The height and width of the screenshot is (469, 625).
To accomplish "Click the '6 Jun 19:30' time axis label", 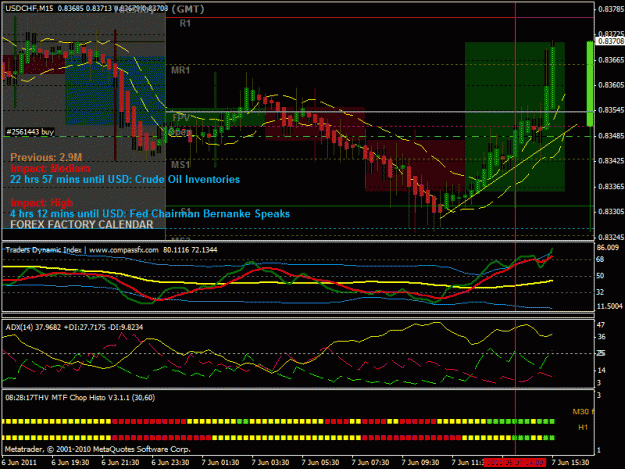I will click(x=70, y=462).
